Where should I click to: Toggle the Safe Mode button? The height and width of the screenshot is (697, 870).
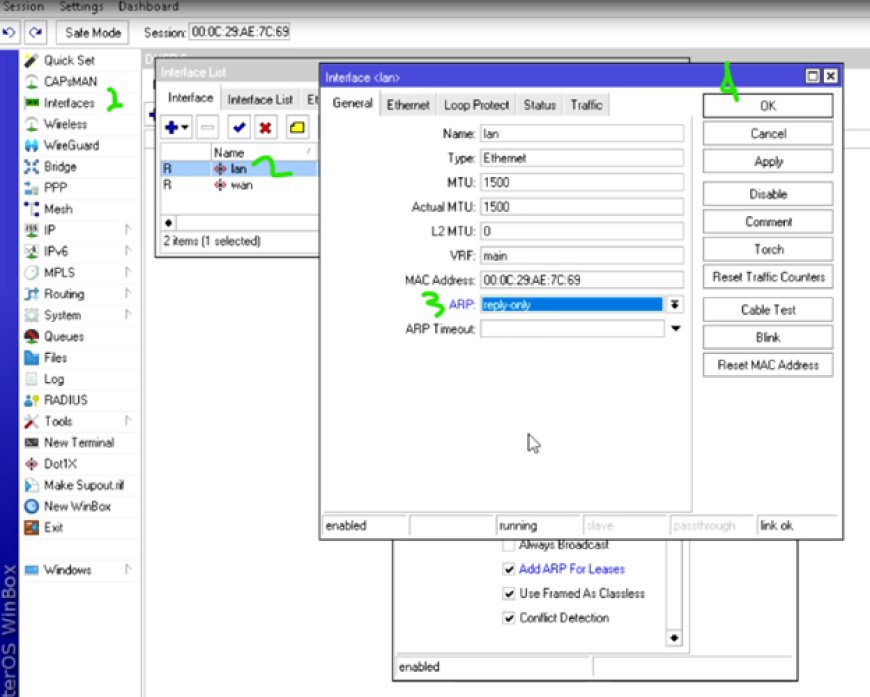click(93, 33)
